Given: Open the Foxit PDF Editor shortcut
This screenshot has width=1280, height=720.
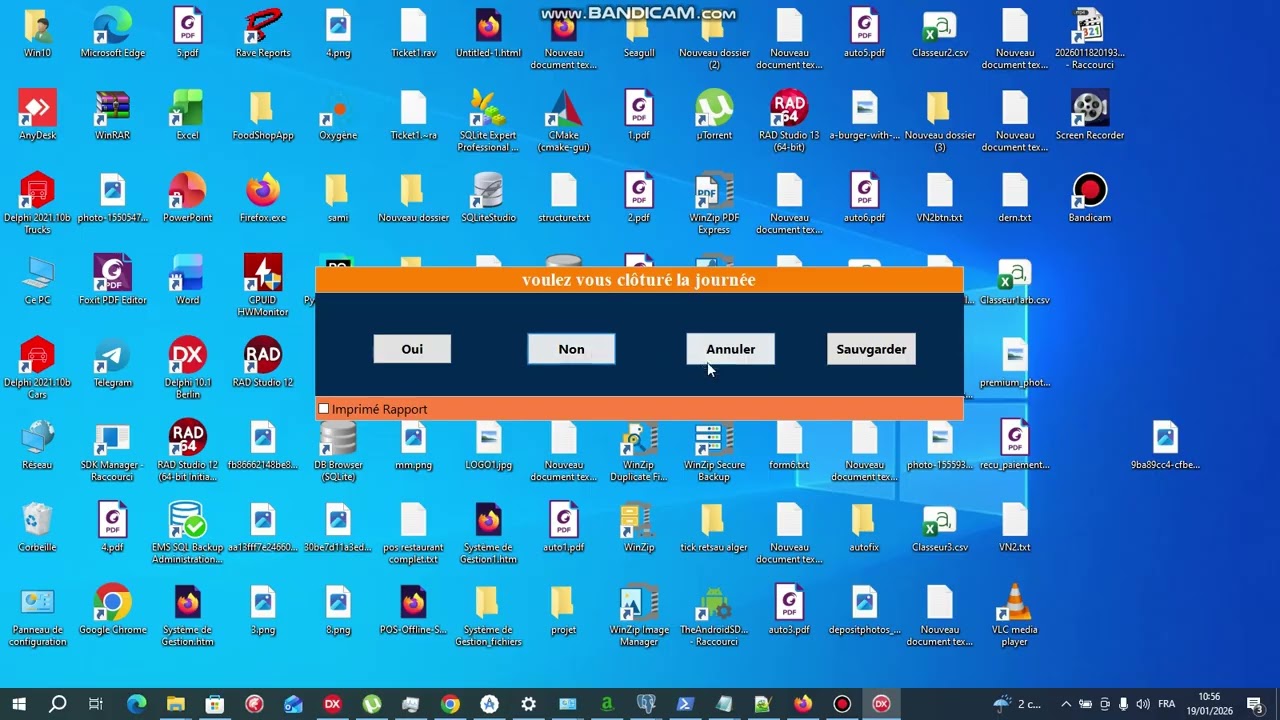Looking at the screenshot, I should coord(112,280).
